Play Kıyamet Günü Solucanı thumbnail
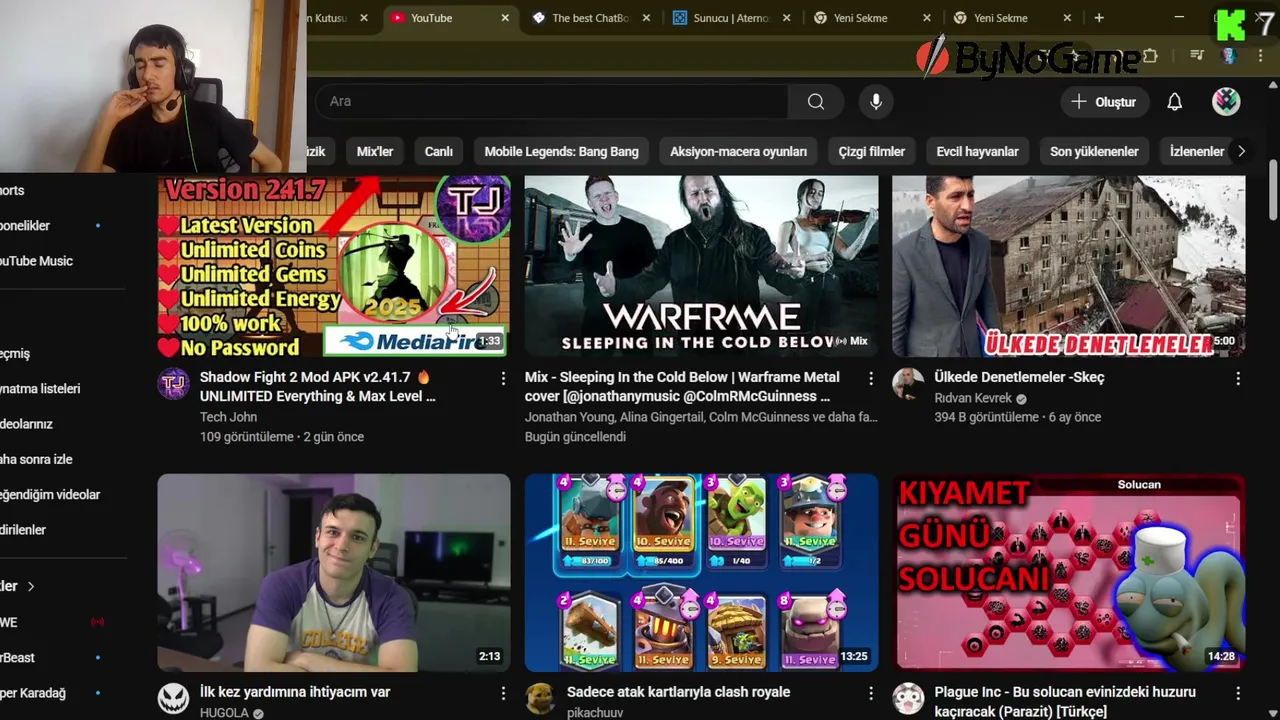Image resolution: width=1280 pixels, height=720 pixels. [1069, 572]
